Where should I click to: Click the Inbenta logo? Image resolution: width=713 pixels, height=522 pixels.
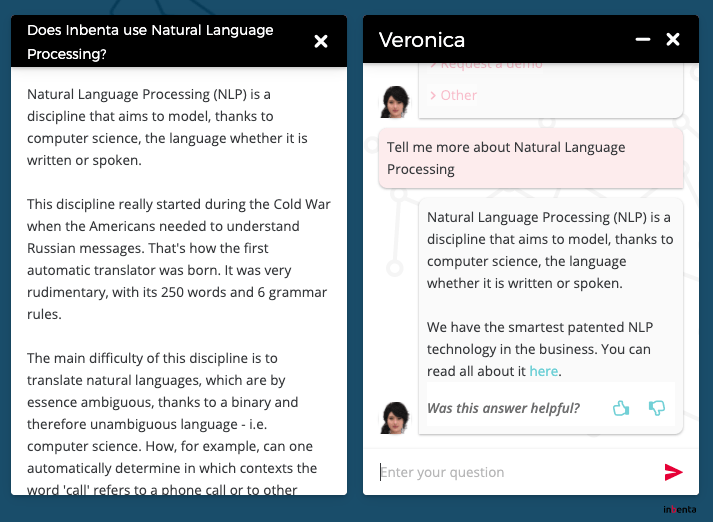679,510
